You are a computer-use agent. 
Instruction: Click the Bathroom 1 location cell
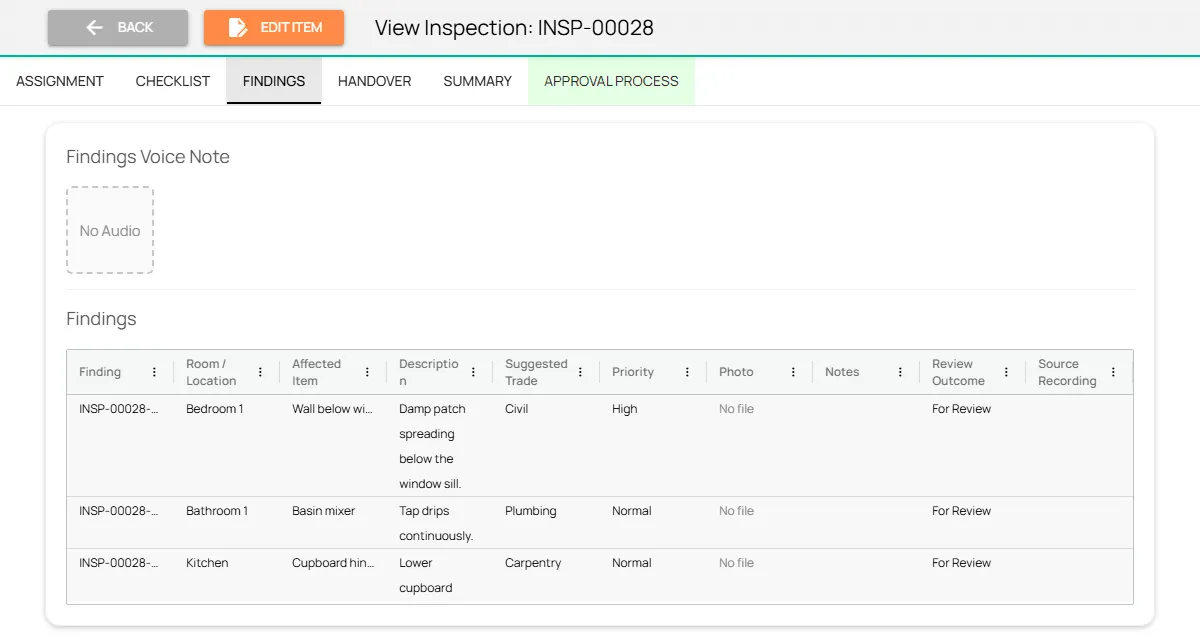(x=217, y=511)
